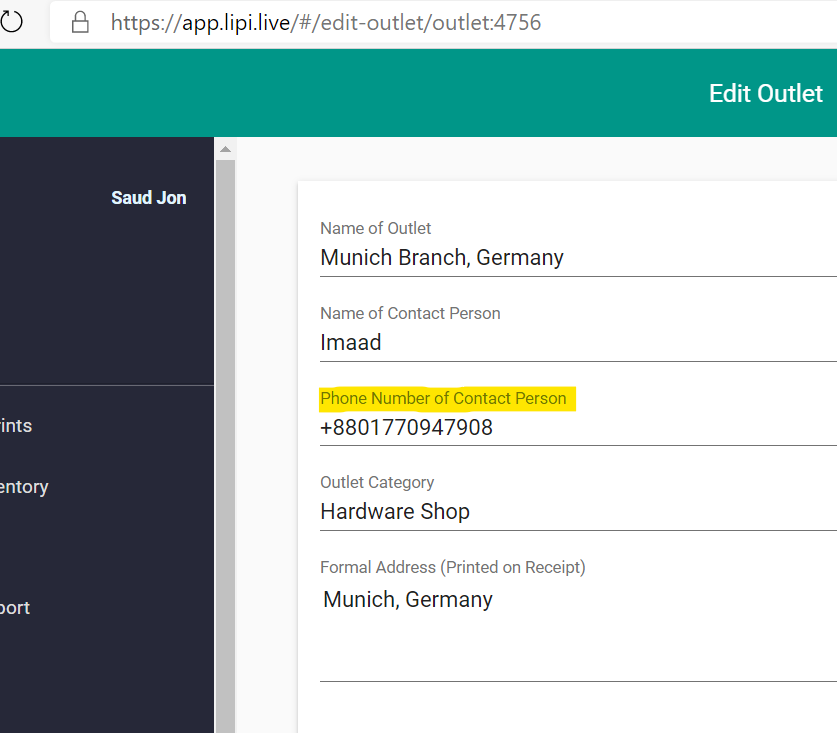Click the profile name Saud Jon
This screenshot has width=837, height=733.
[148, 197]
